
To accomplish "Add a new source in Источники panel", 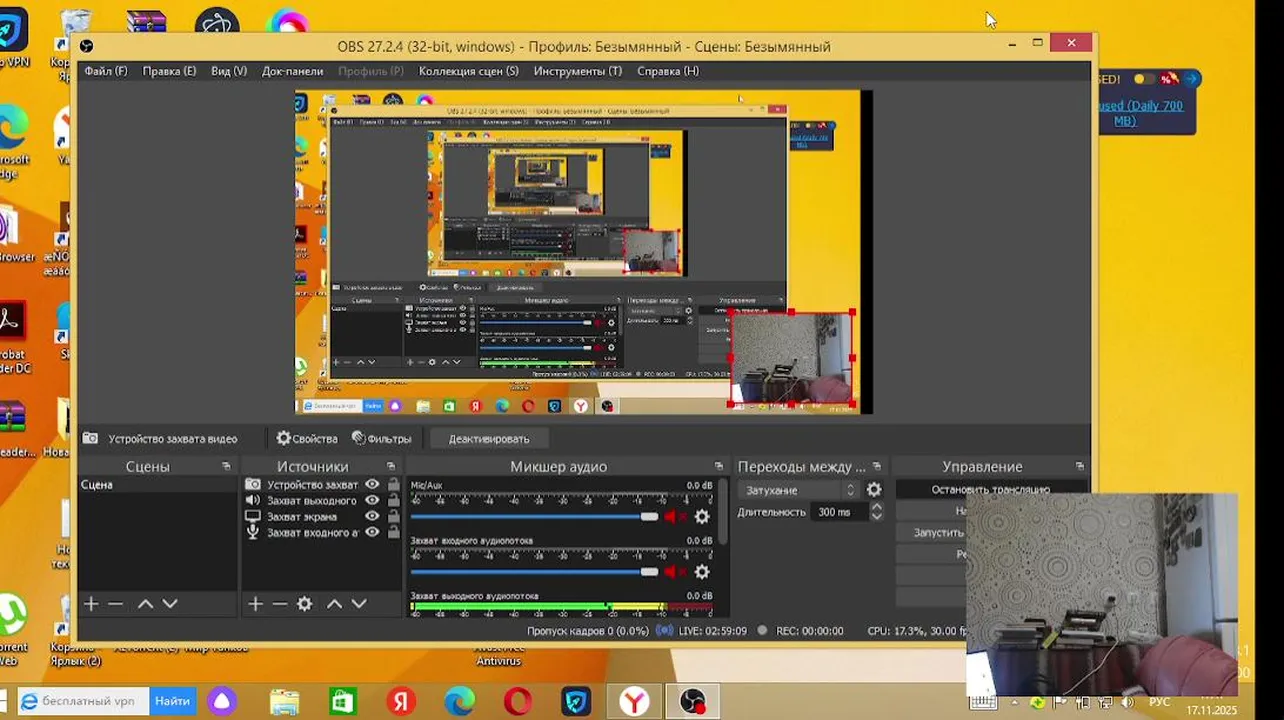I will point(255,604).
